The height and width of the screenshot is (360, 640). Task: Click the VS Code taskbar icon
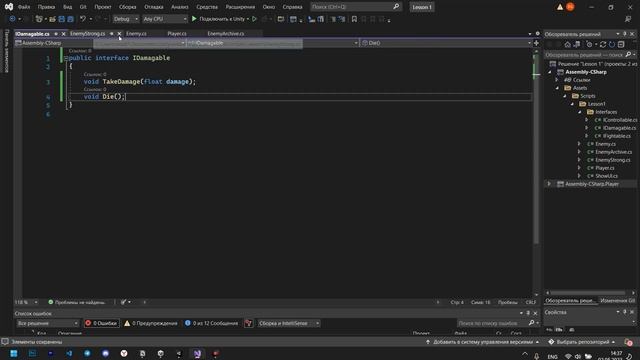(x=69, y=353)
